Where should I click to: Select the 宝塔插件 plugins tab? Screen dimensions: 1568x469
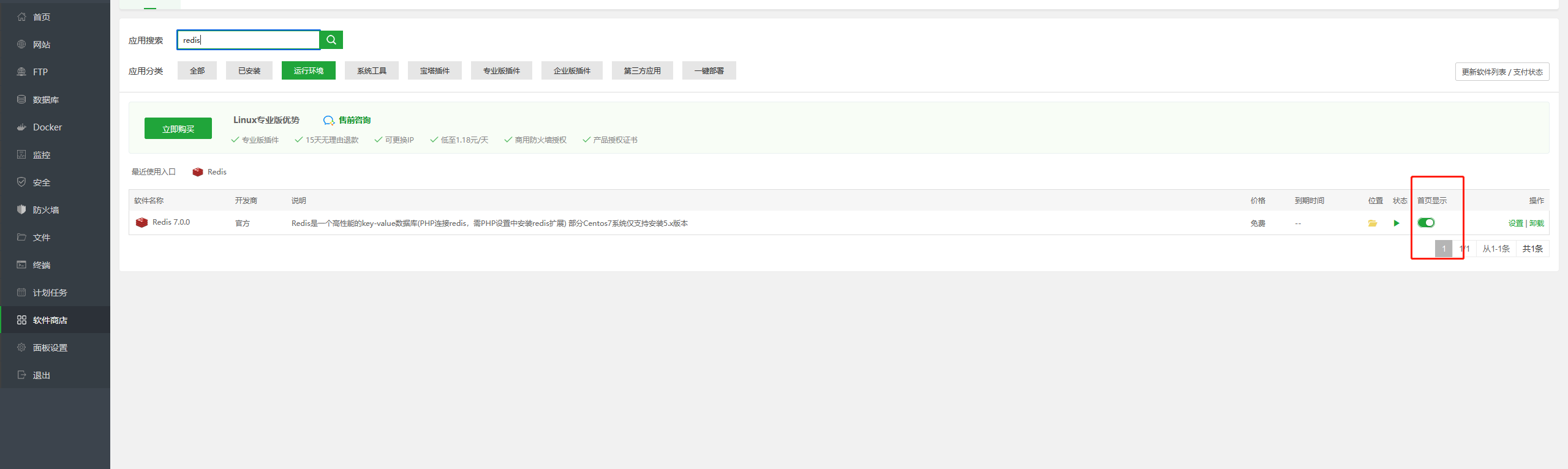pos(435,70)
